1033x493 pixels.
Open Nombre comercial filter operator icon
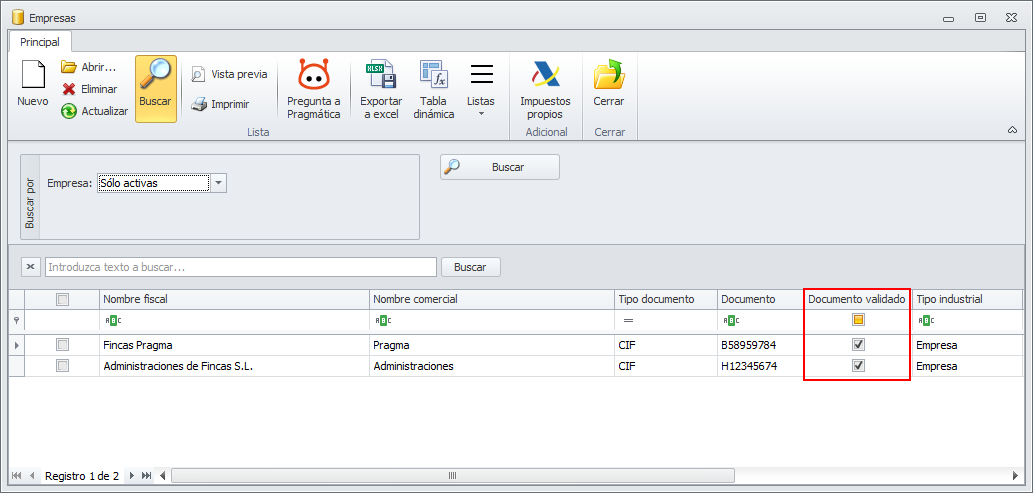pyautogui.click(x=383, y=320)
